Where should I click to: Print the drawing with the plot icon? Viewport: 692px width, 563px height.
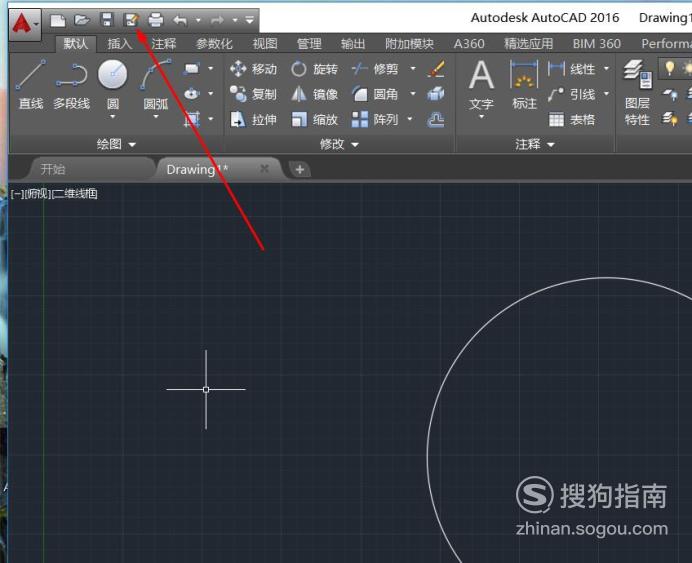tap(156, 20)
